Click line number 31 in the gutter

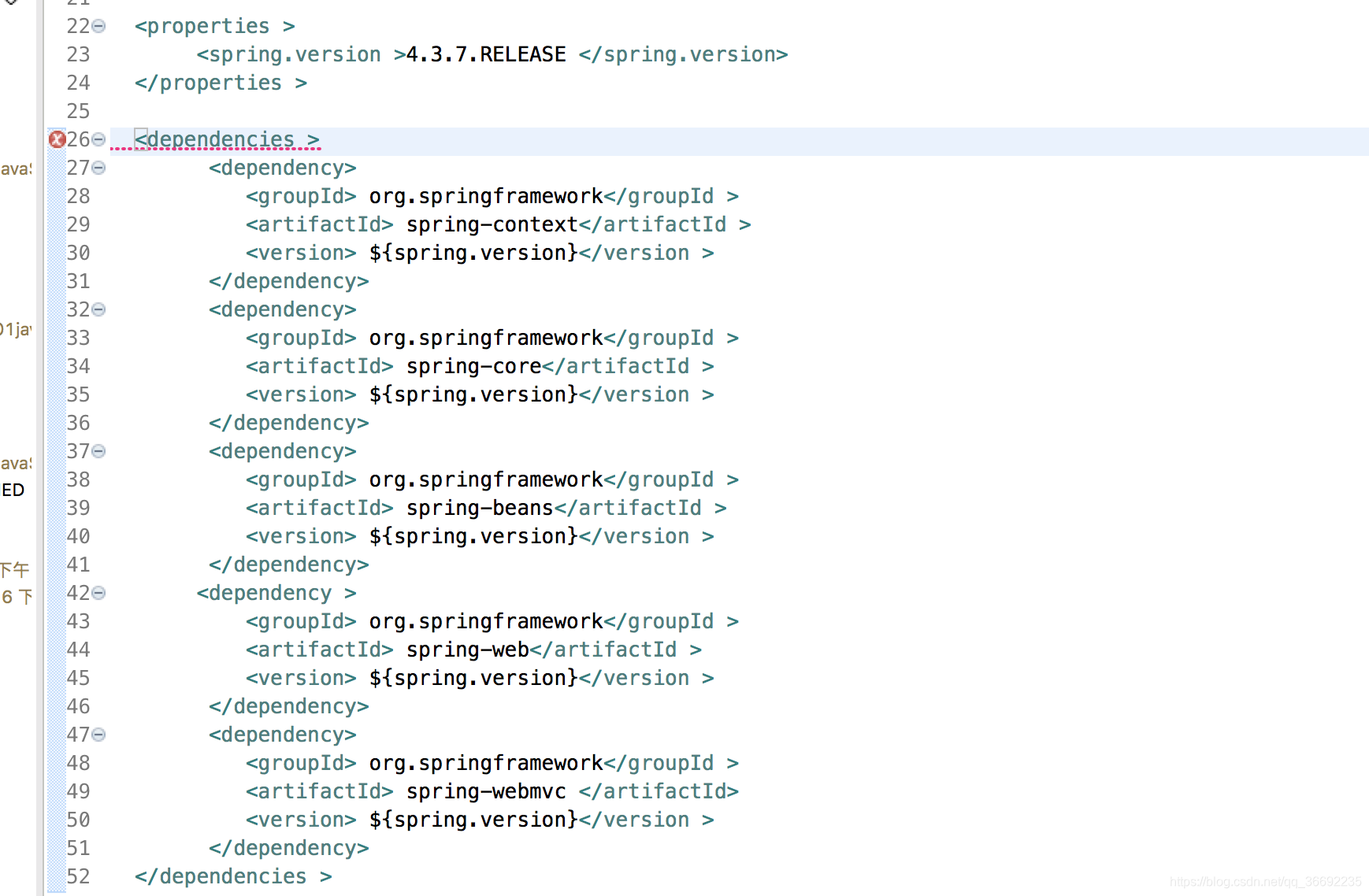point(78,281)
